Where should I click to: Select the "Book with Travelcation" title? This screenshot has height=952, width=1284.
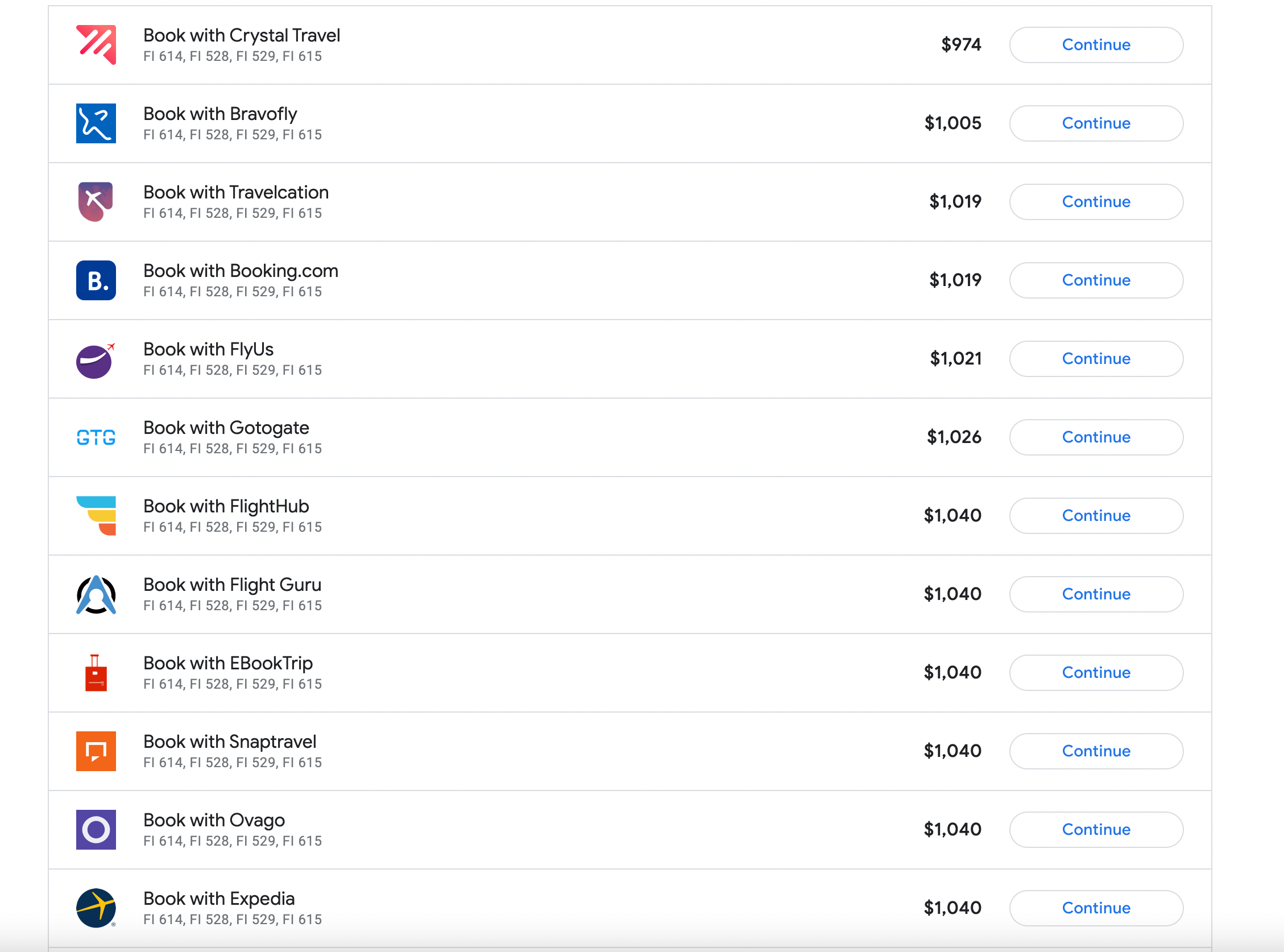[236, 192]
